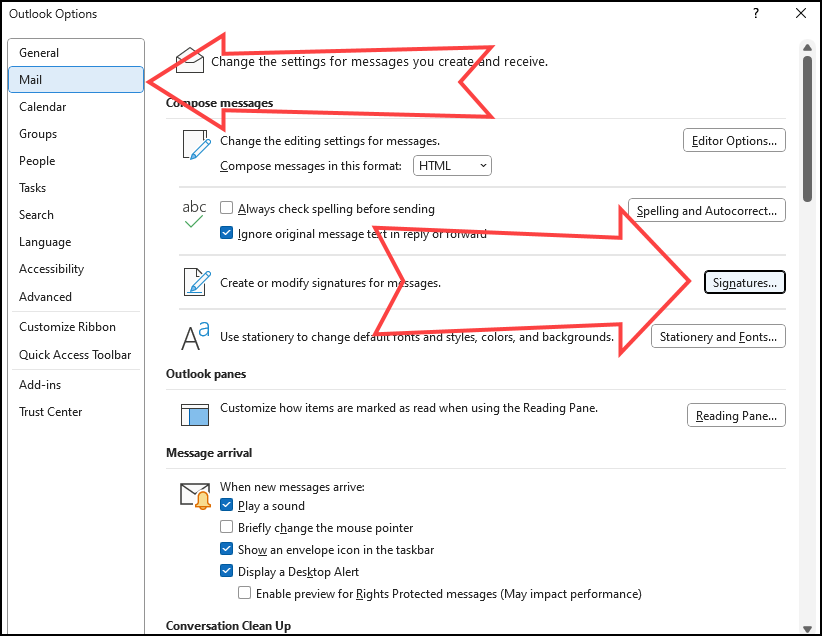Open the Accessibility options category
The image size is (822, 636).
76,269
